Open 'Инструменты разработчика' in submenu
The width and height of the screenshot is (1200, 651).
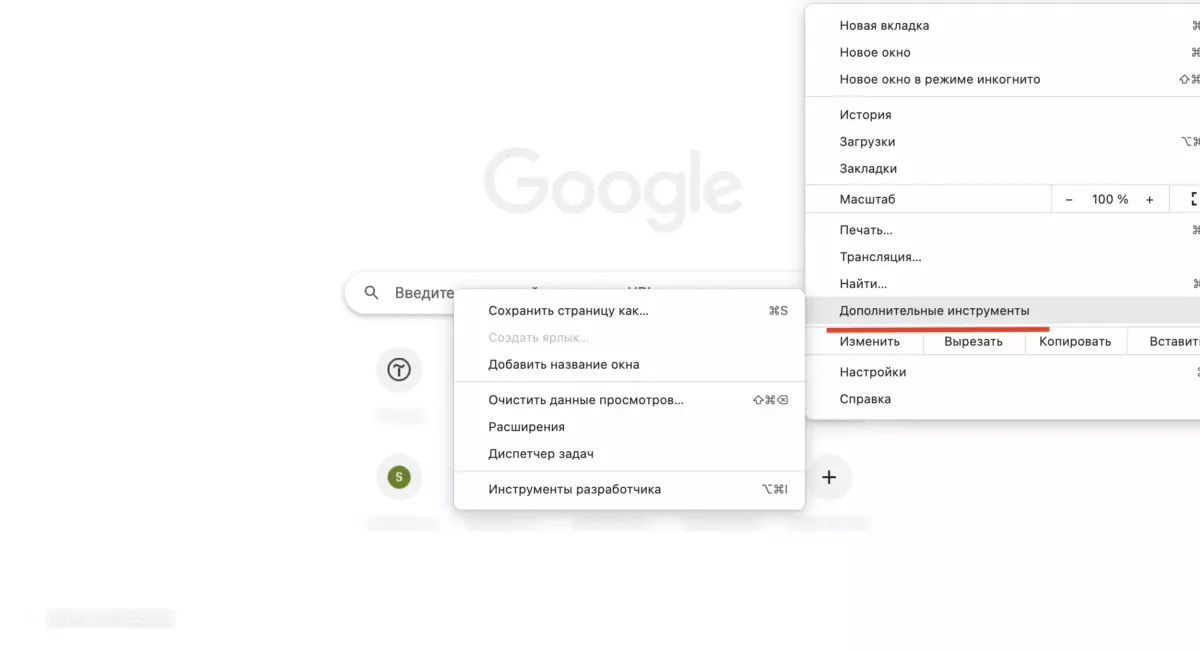[629, 489]
